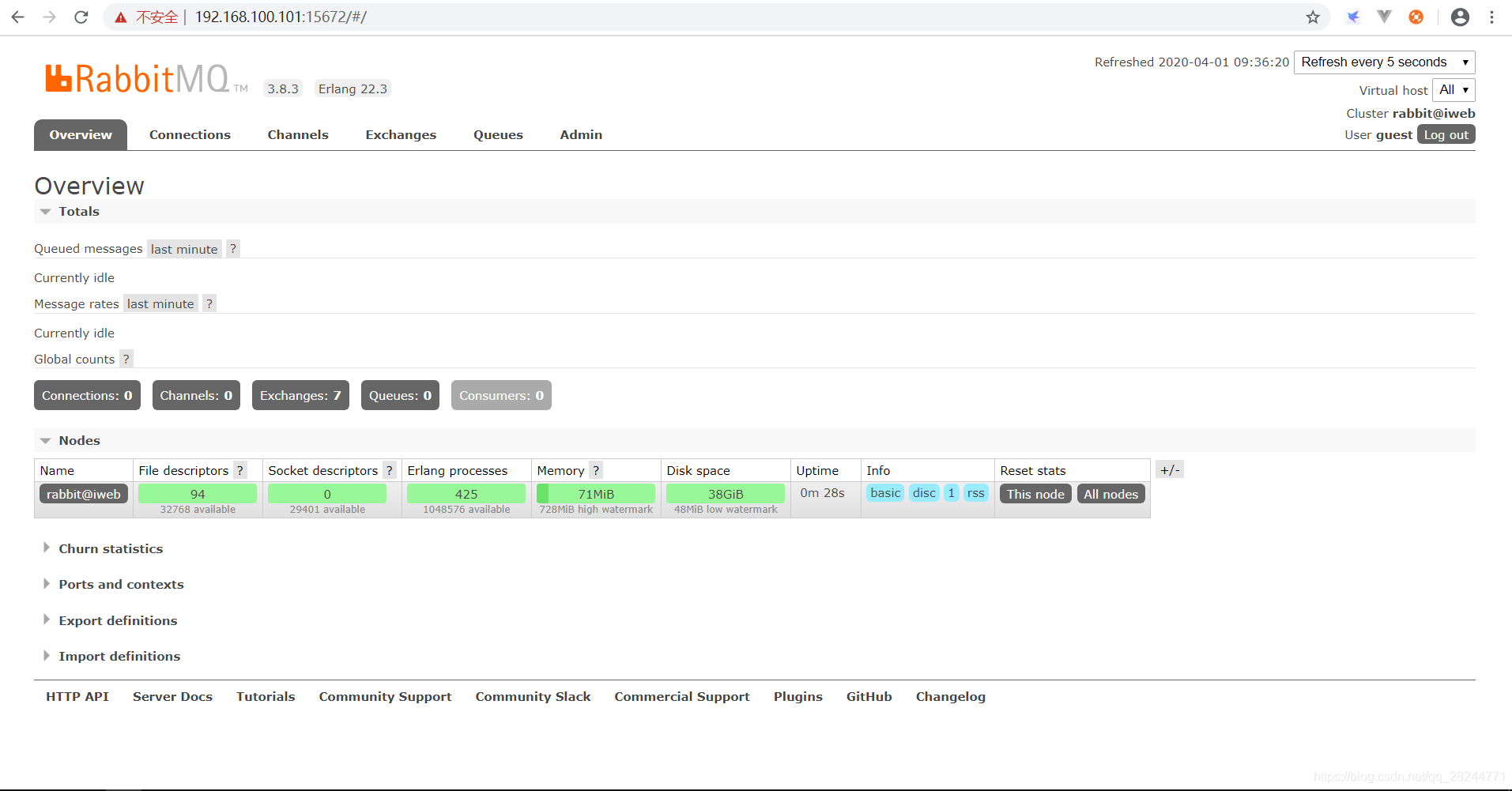Change Message rates last minute range
The image size is (1512, 791).
click(160, 303)
